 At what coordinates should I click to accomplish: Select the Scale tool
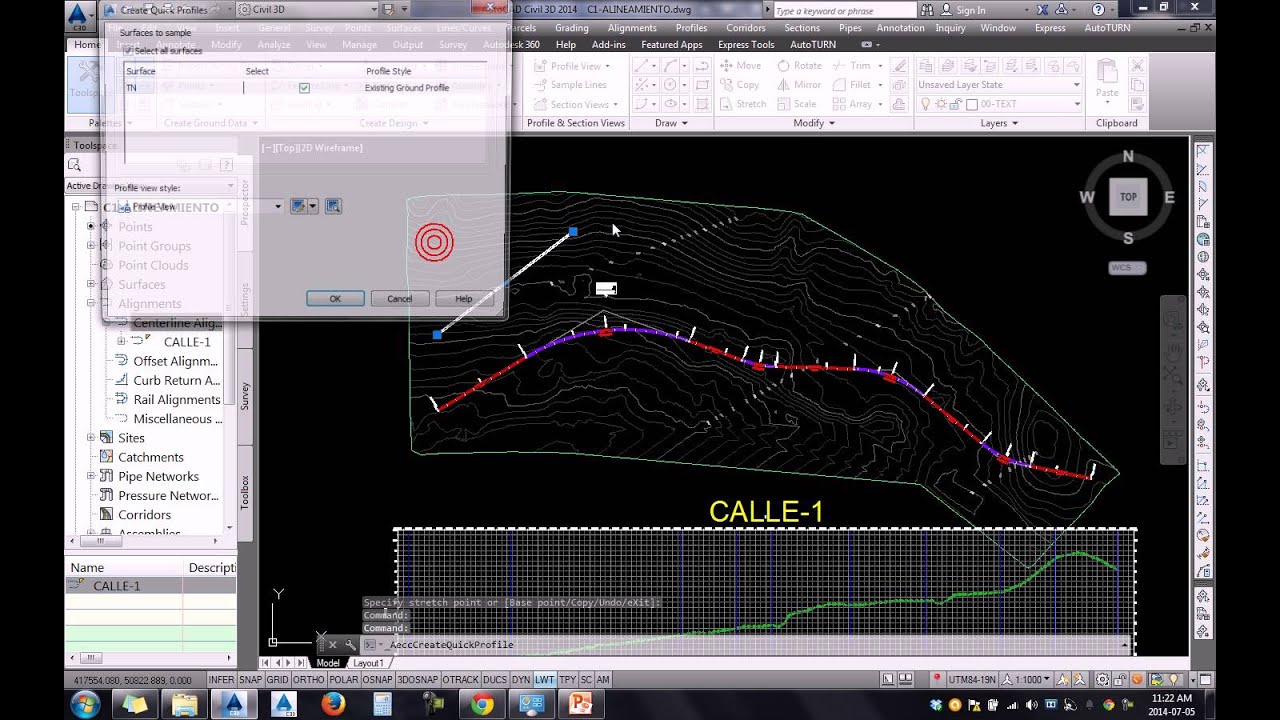click(x=797, y=104)
